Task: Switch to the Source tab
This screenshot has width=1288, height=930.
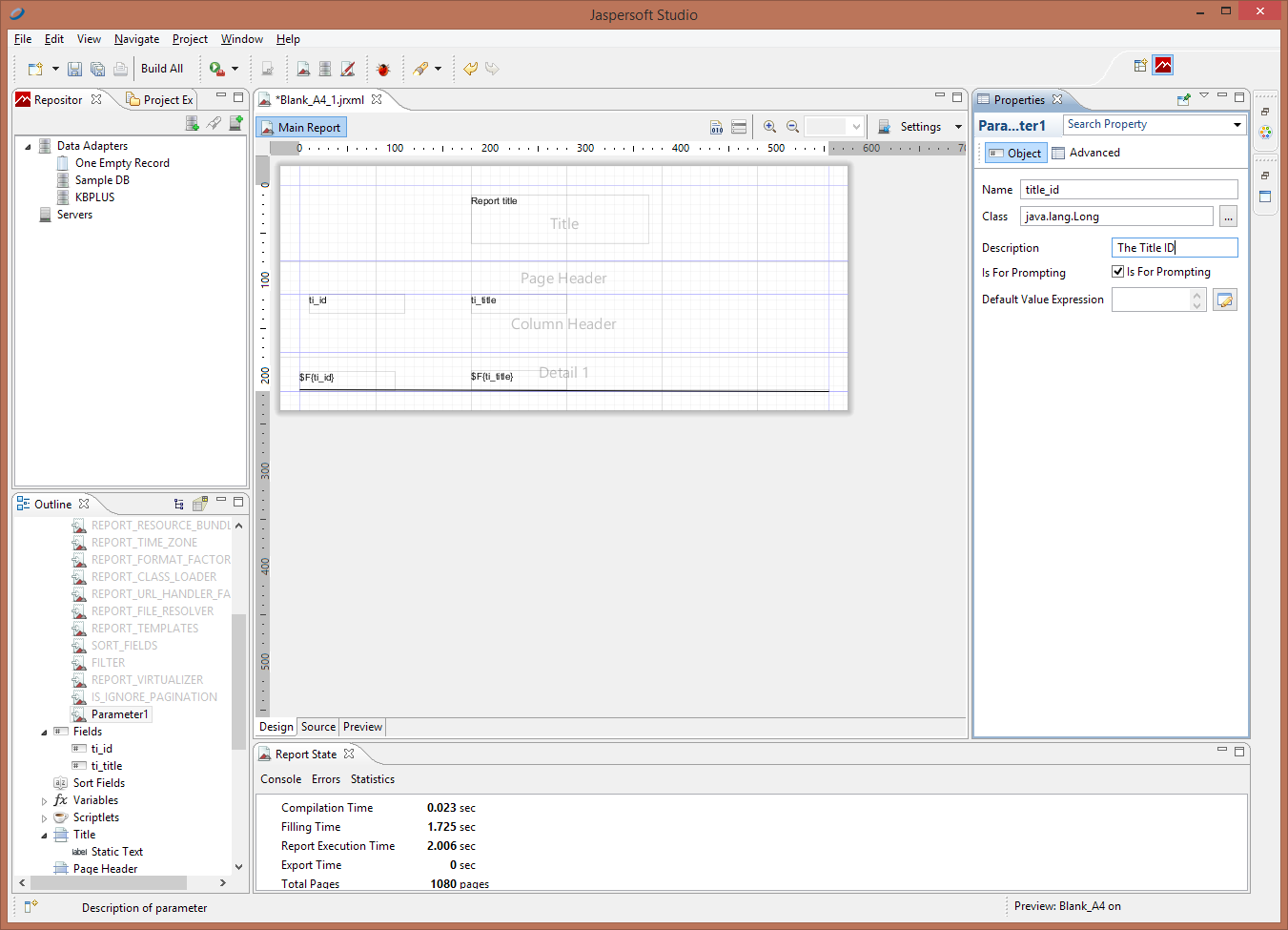Action: click(318, 727)
